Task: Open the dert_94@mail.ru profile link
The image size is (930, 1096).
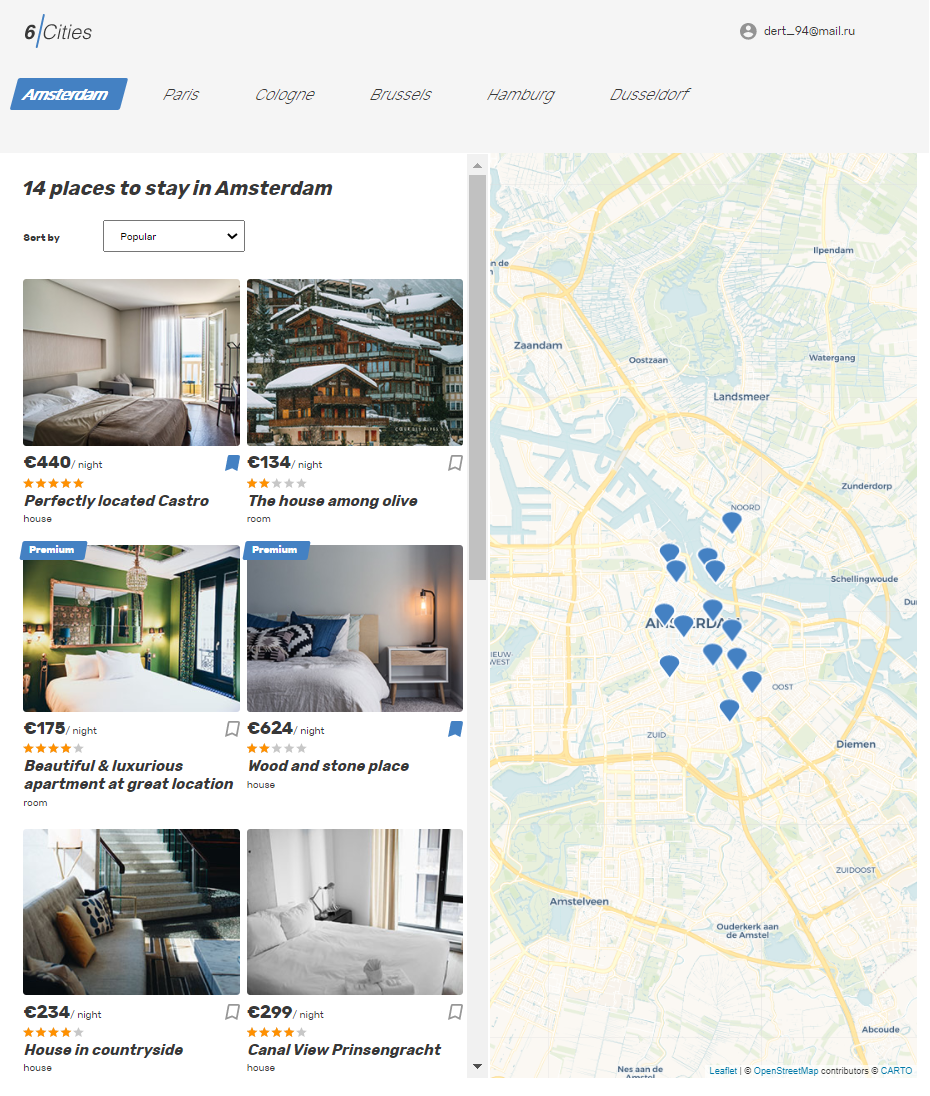Action: click(x=809, y=31)
